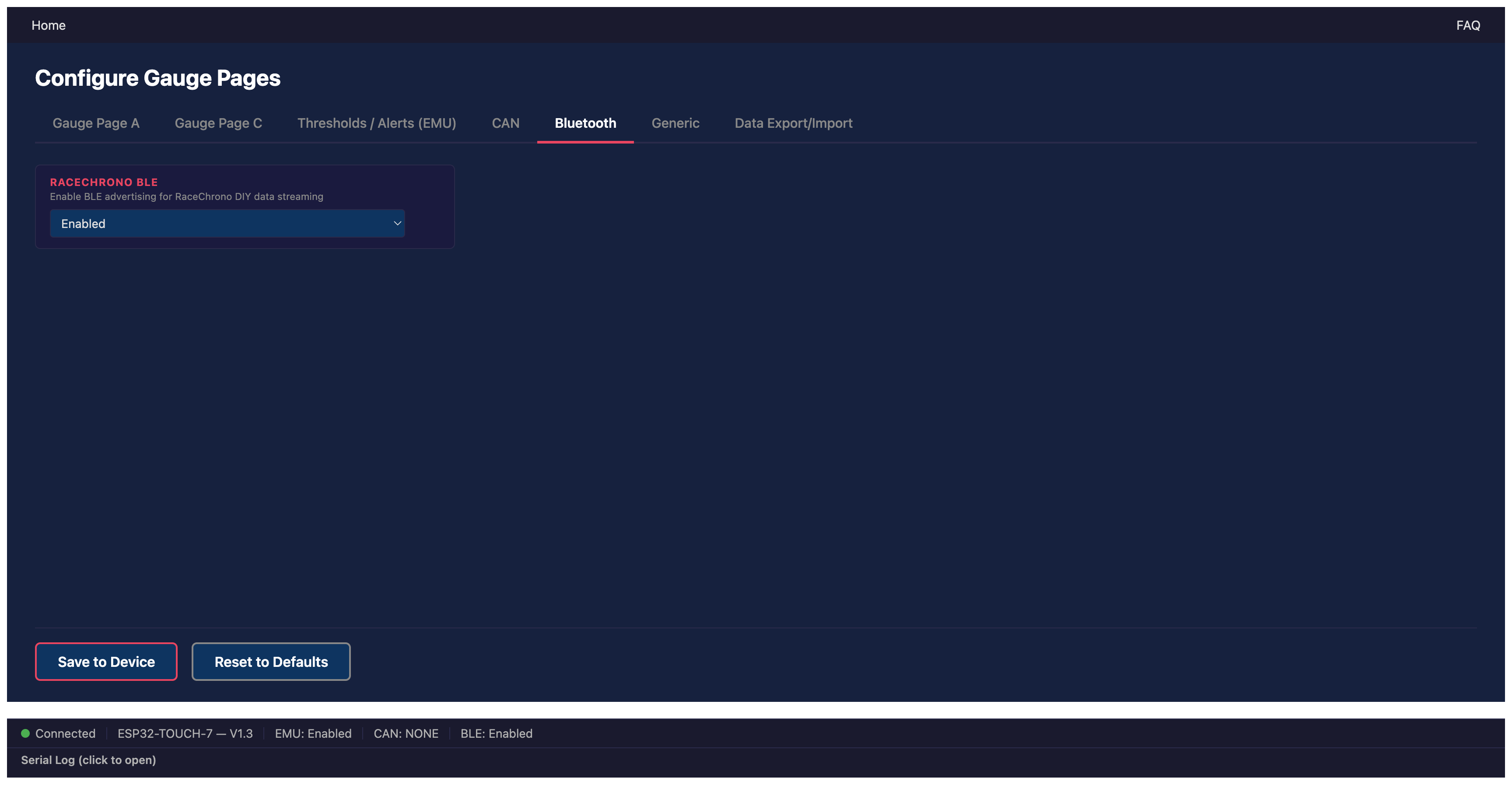
Task: Select the CAN tab
Action: (x=505, y=123)
